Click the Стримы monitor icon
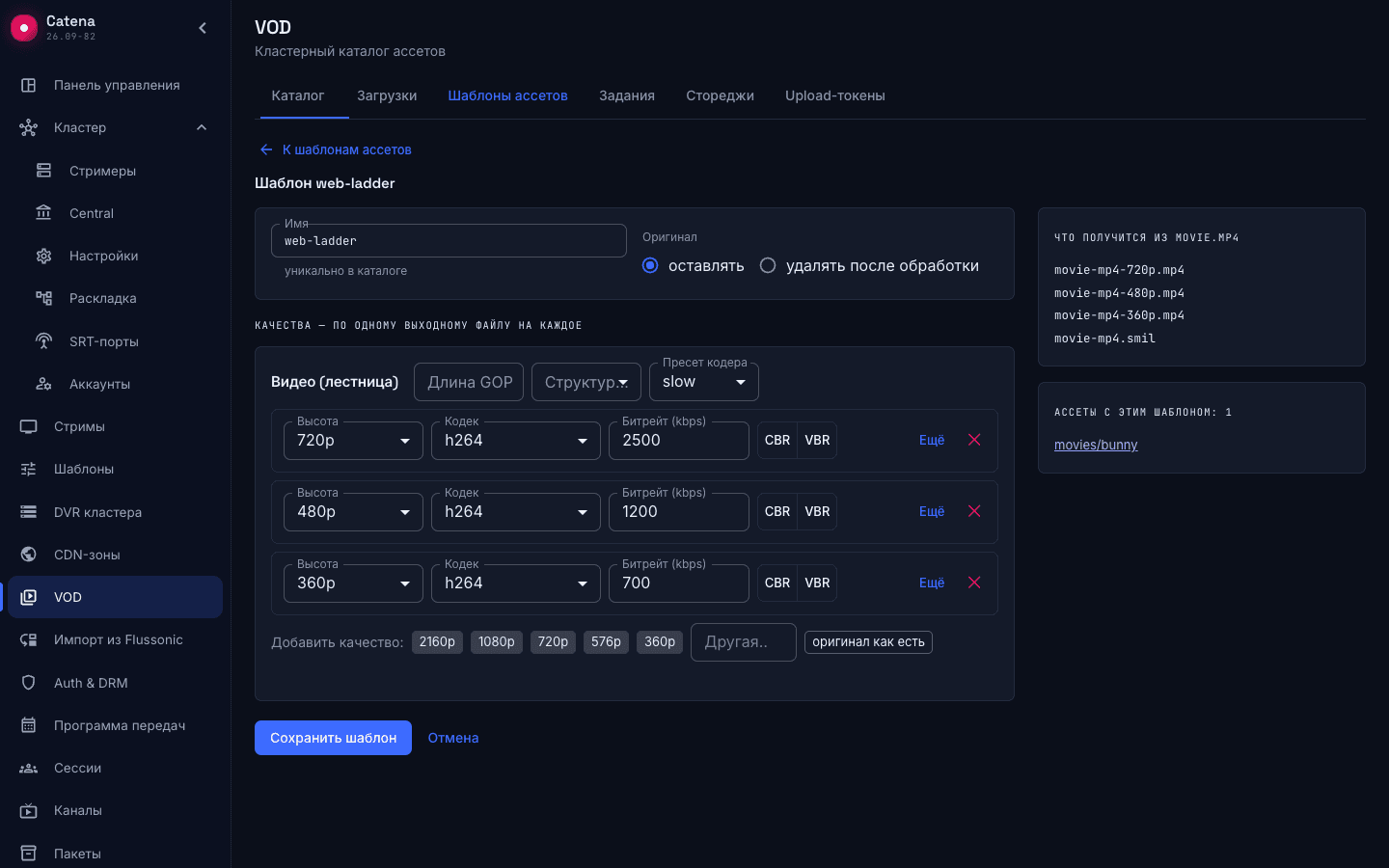This screenshot has width=1389, height=868. [x=29, y=426]
